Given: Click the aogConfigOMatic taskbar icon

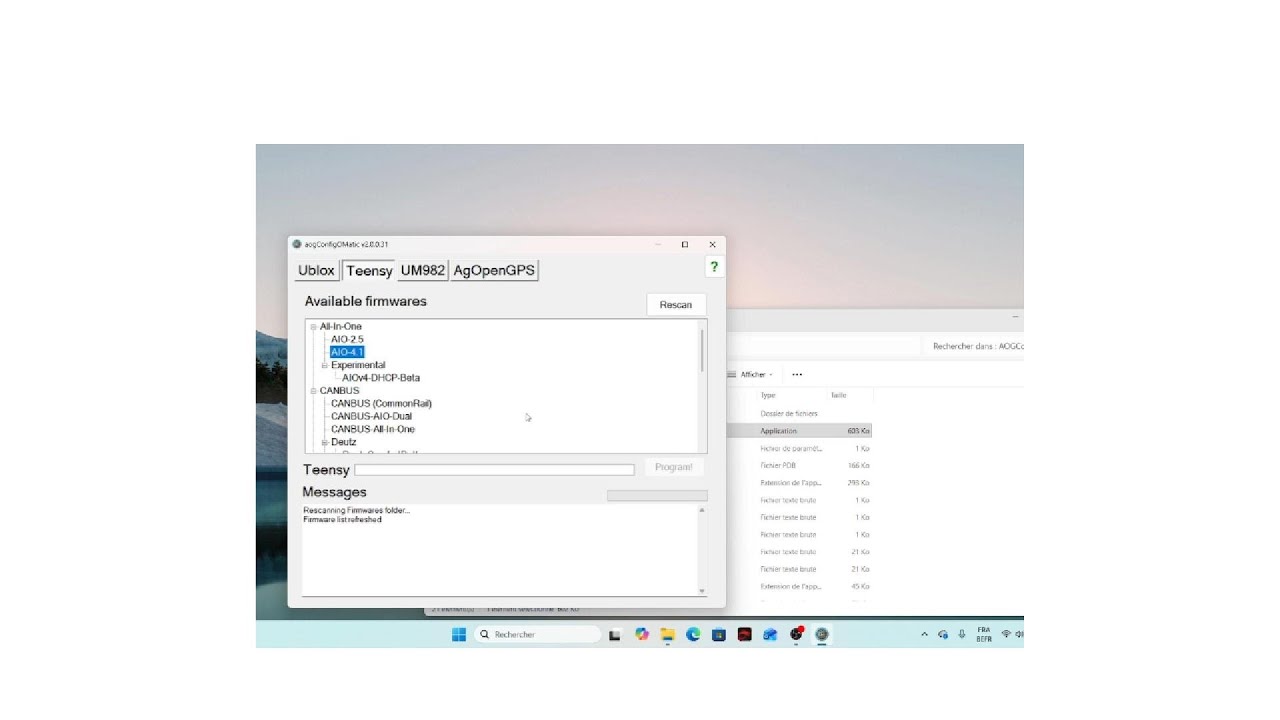Looking at the screenshot, I should [x=822, y=634].
